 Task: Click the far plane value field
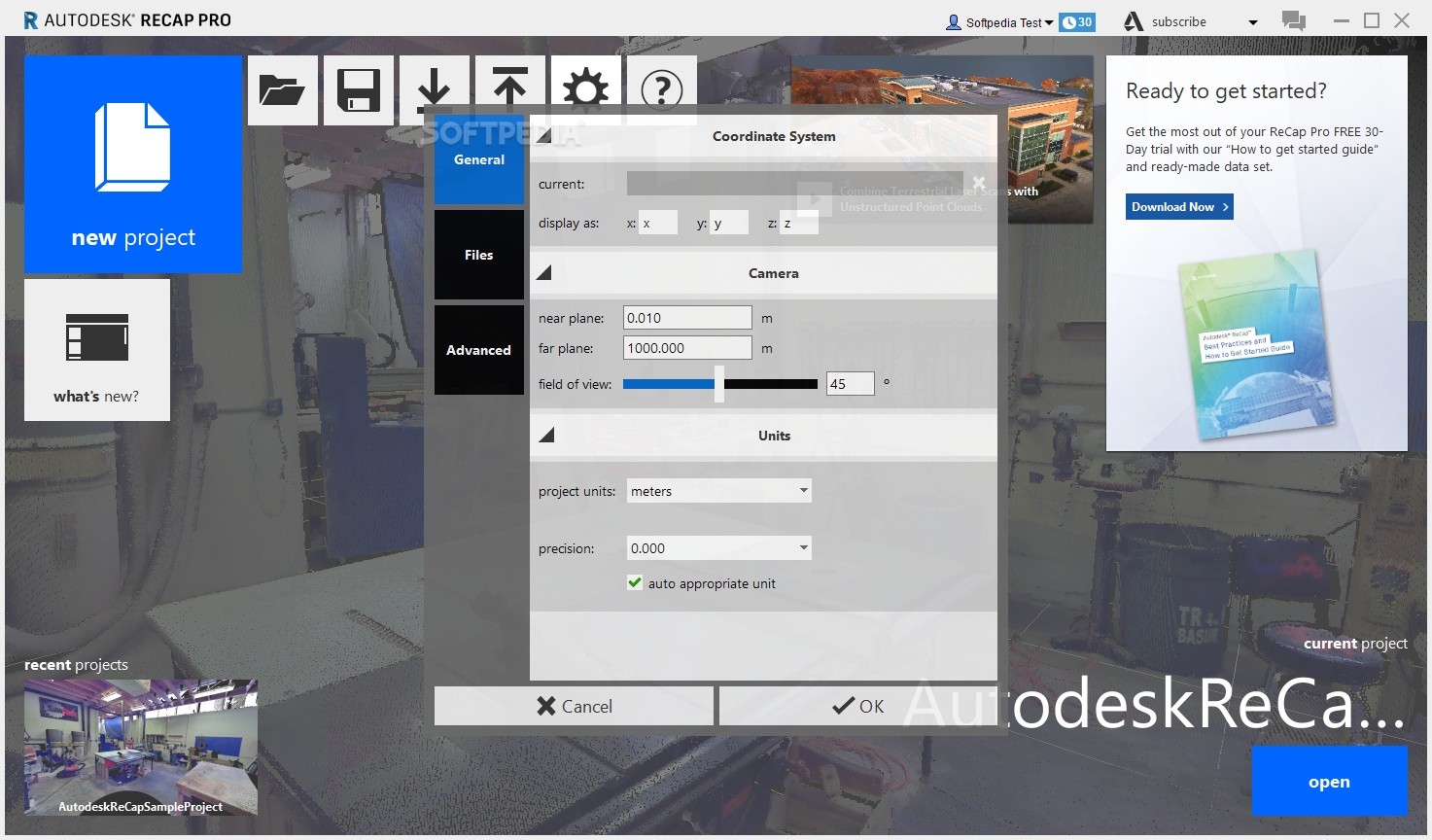(x=687, y=348)
